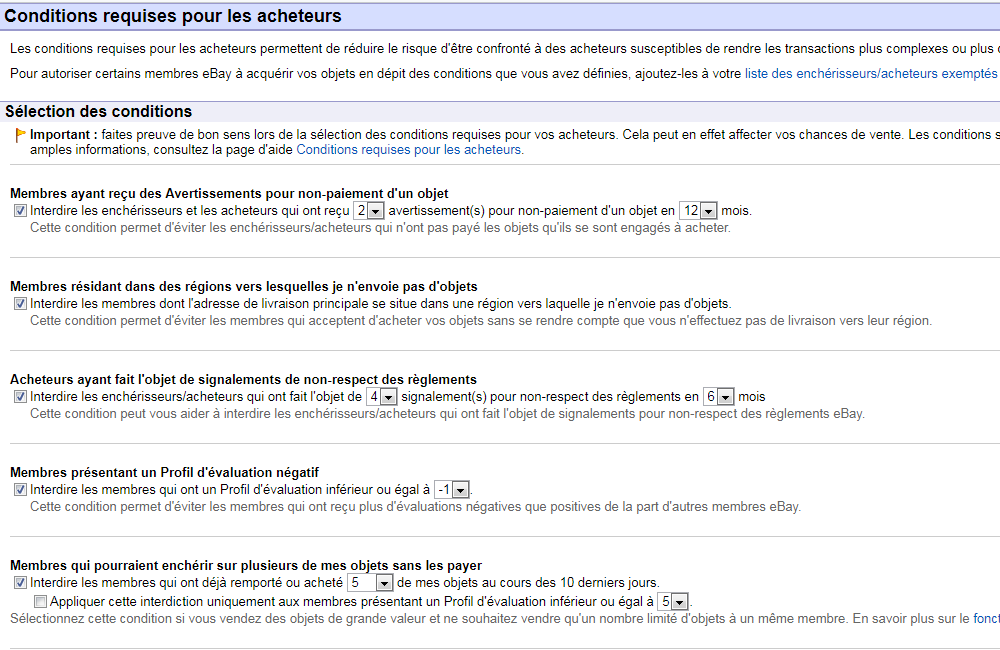Click heading 'Membres présentant un Profil d'évaluation négatif'
1000x650 pixels.
[165, 473]
